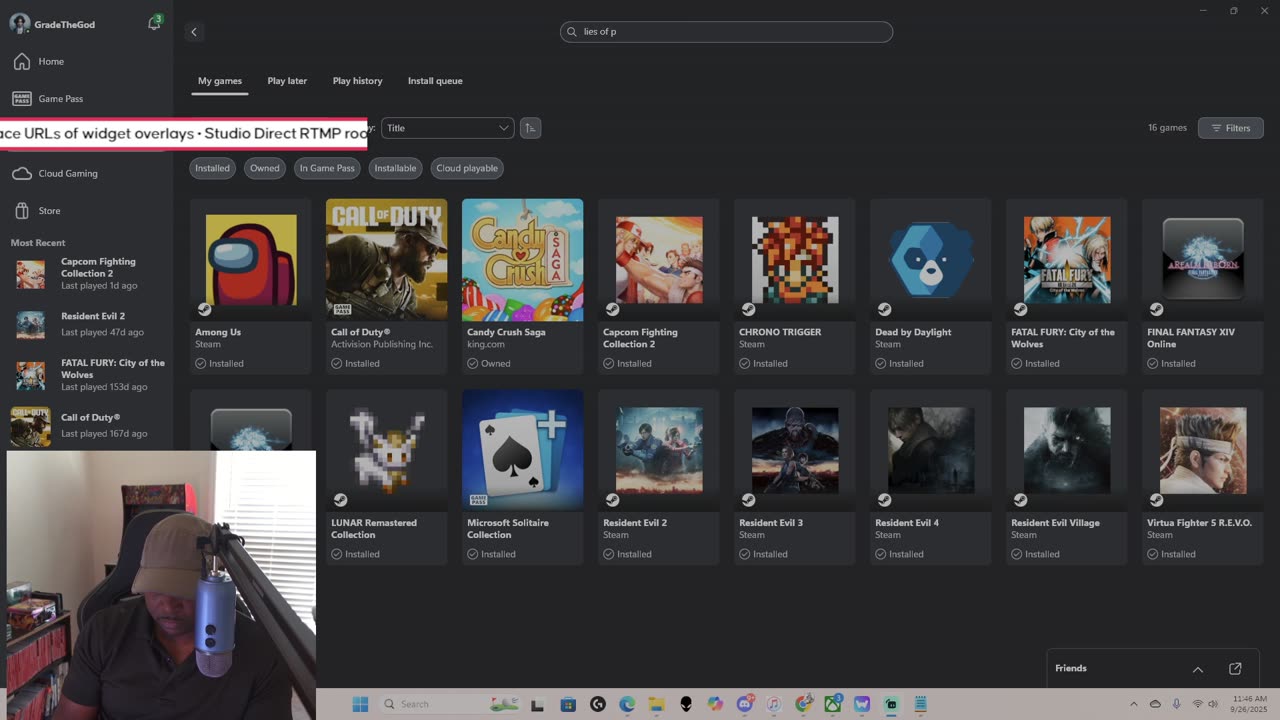1280x720 pixels.
Task: Open Notepad from taskbar
Action: (x=921, y=704)
